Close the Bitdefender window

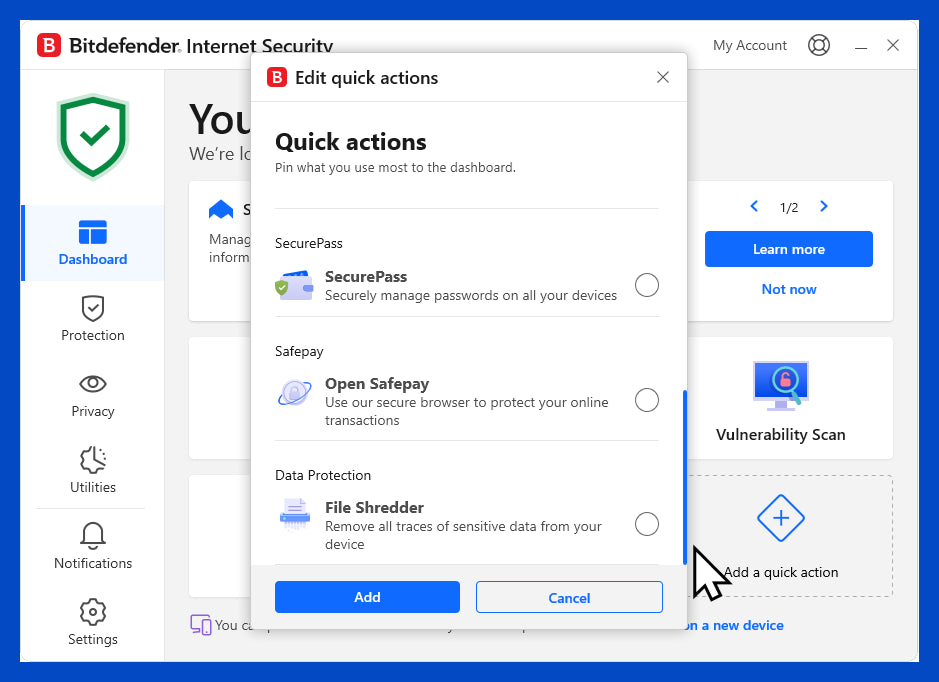pyautogui.click(x=893, y=46)
